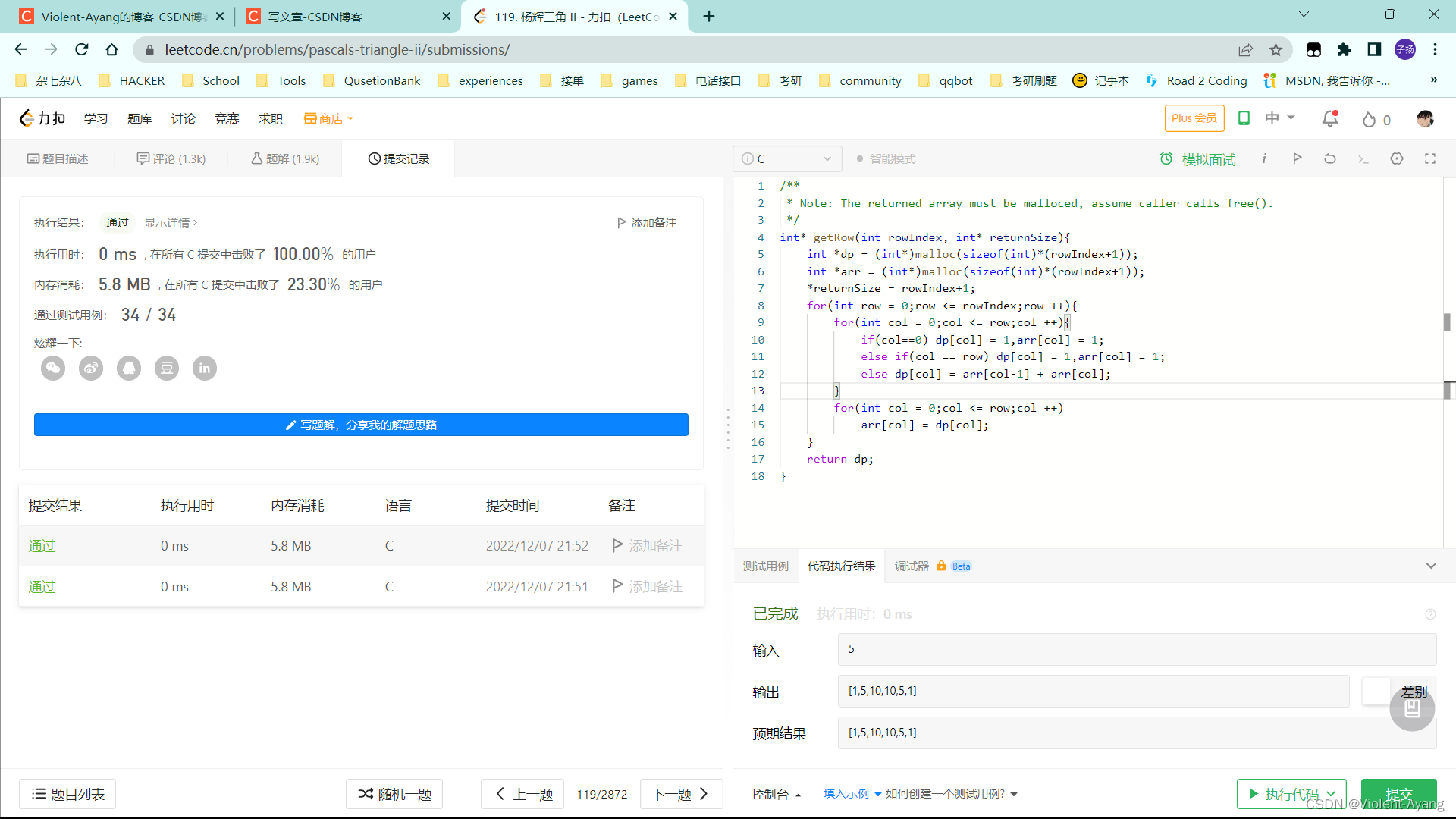The image size is (1456, 819).
Task: Enter fullscreen editor mode icon
Action: (x=1430, y=158)
